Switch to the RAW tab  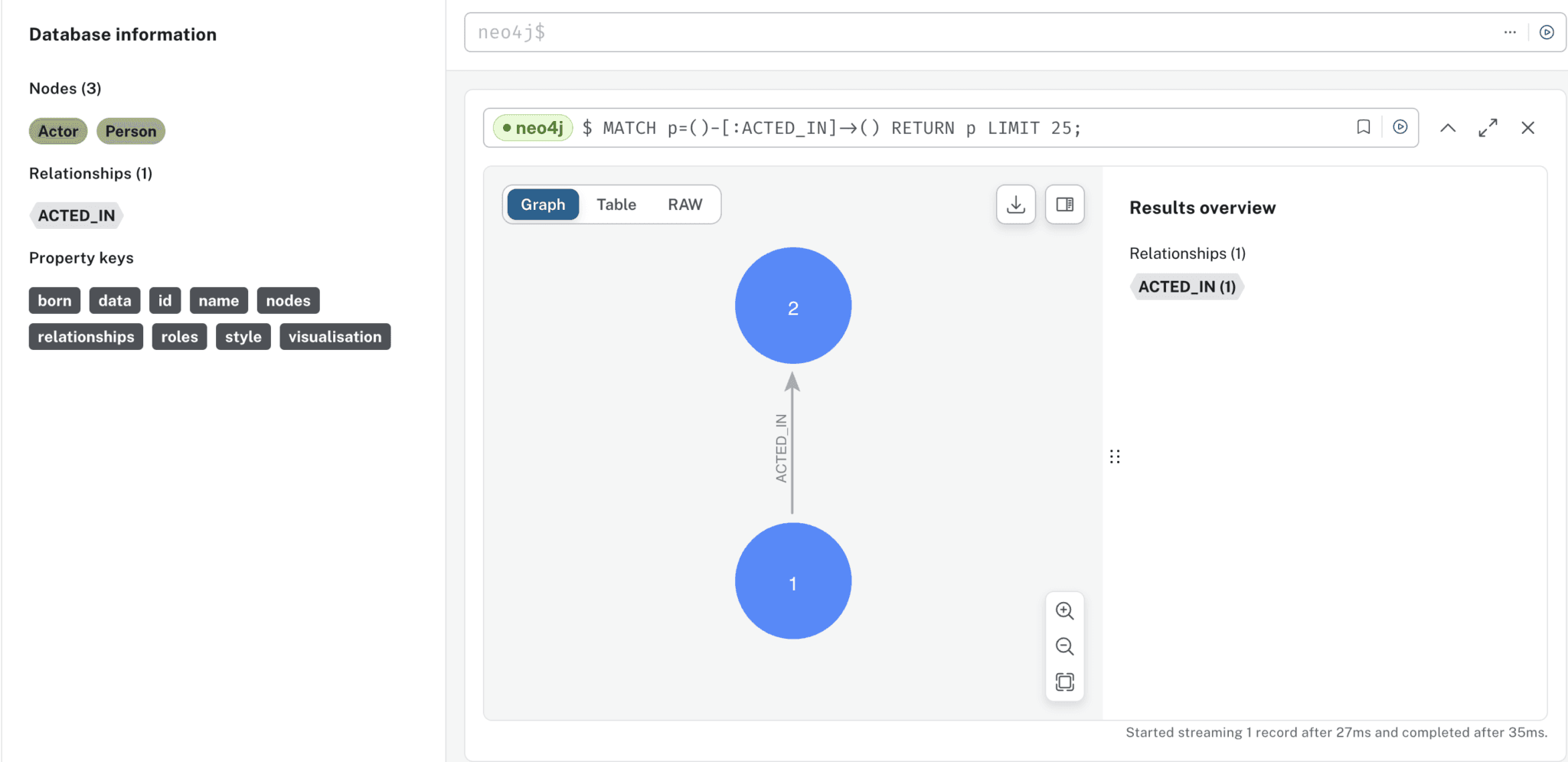coord(685,204)
